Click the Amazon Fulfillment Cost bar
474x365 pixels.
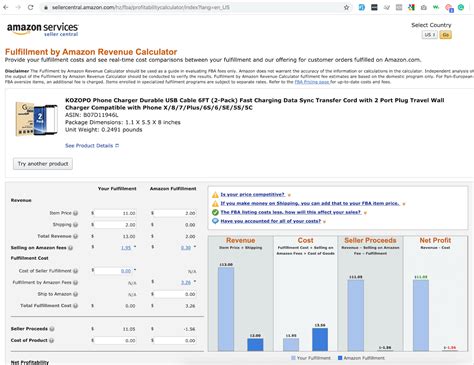(x=320, y=339)
